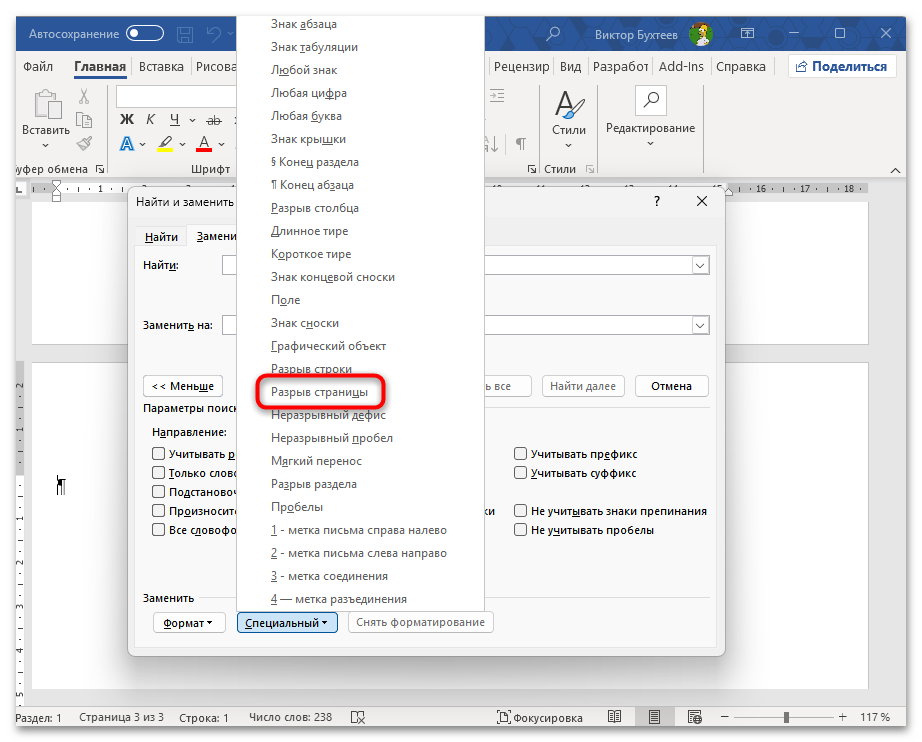Open the Заменить на dropdown arrow
This screenshot has height=742, width=922.
coord(700,325)
